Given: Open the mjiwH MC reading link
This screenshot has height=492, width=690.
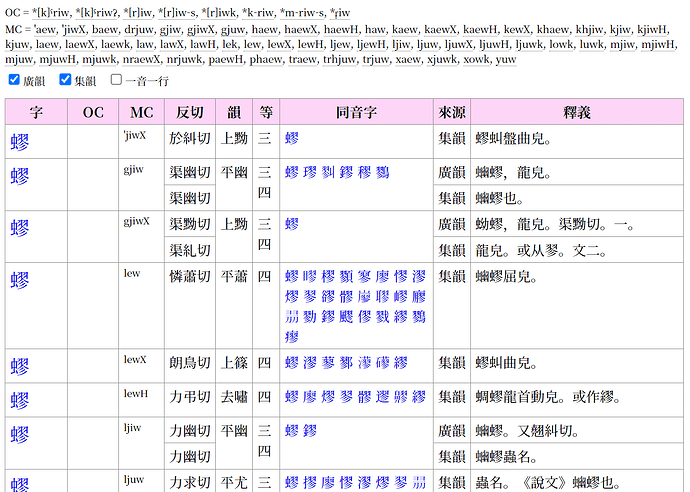Looking at the screenshot, I should 657,44.
